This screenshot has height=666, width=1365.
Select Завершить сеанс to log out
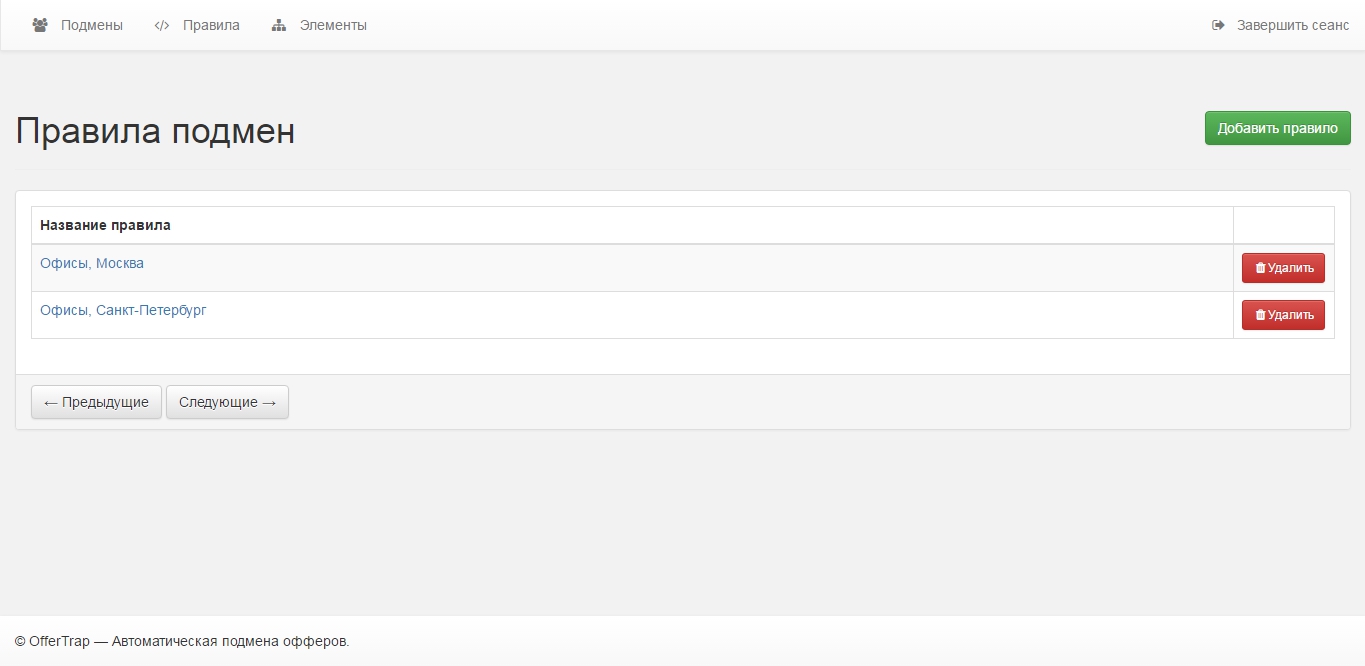[1292, 25]
